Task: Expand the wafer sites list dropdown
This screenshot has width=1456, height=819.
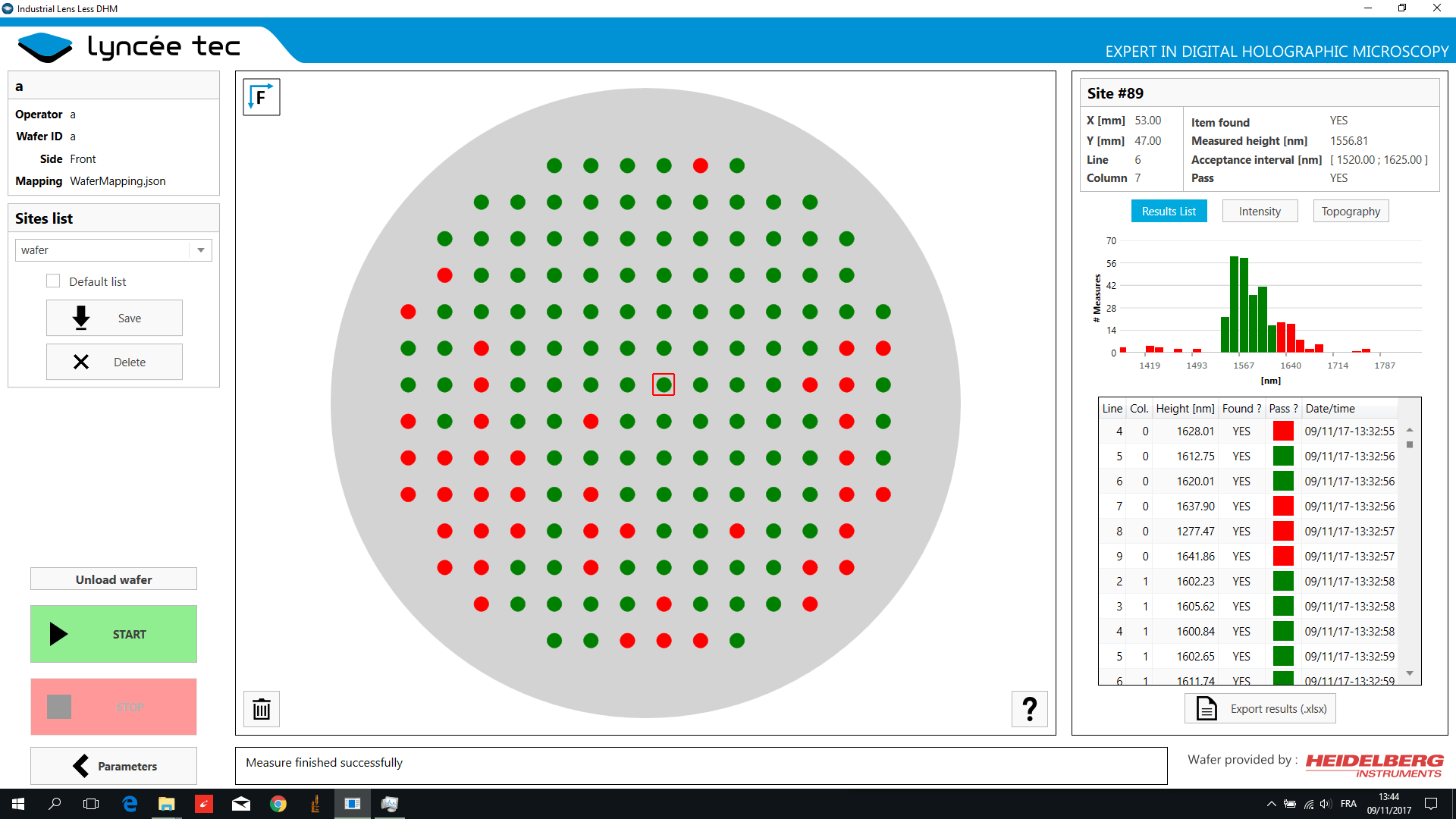Action: pyautogui.click(x=201, y=250)
